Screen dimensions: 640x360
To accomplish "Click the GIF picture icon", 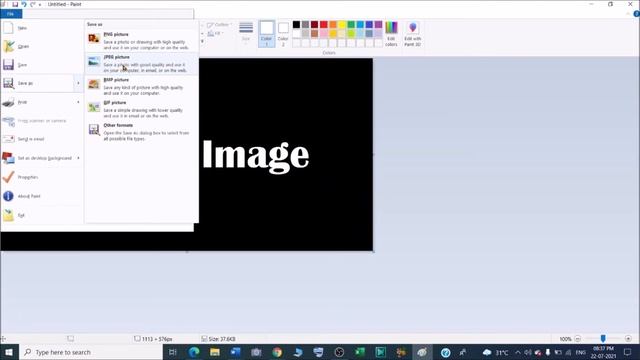I will click(94, 107).
